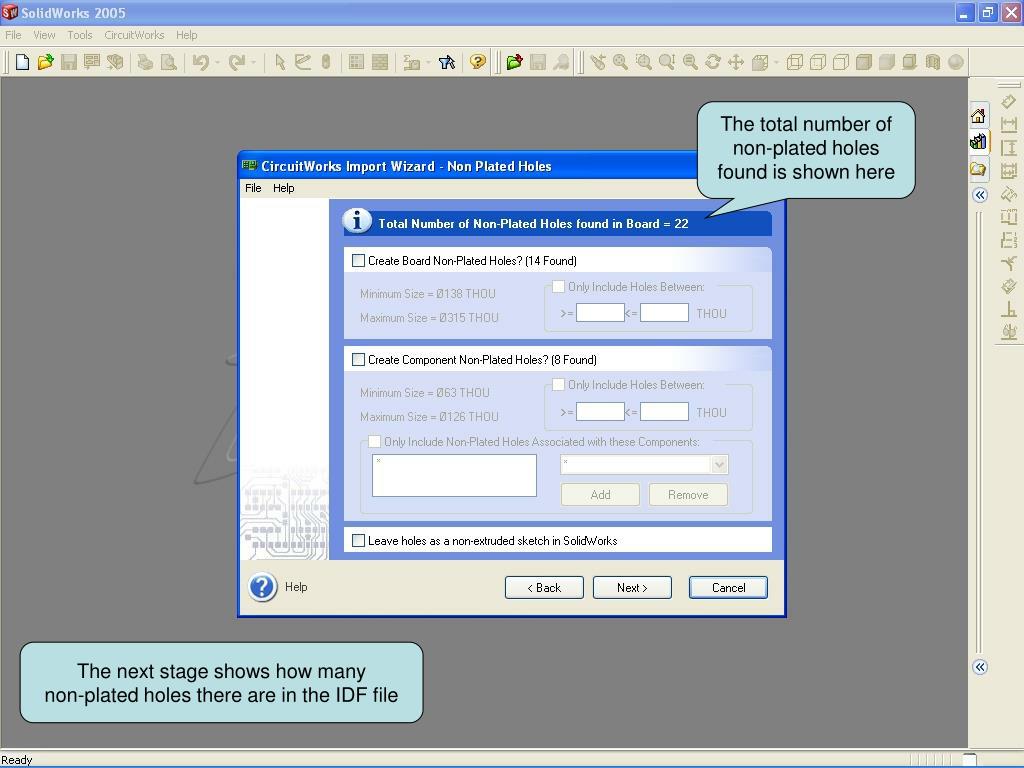Open the File menu in SolidWorks
This screenshot has height=768, width=1024.
pos(13,35)
